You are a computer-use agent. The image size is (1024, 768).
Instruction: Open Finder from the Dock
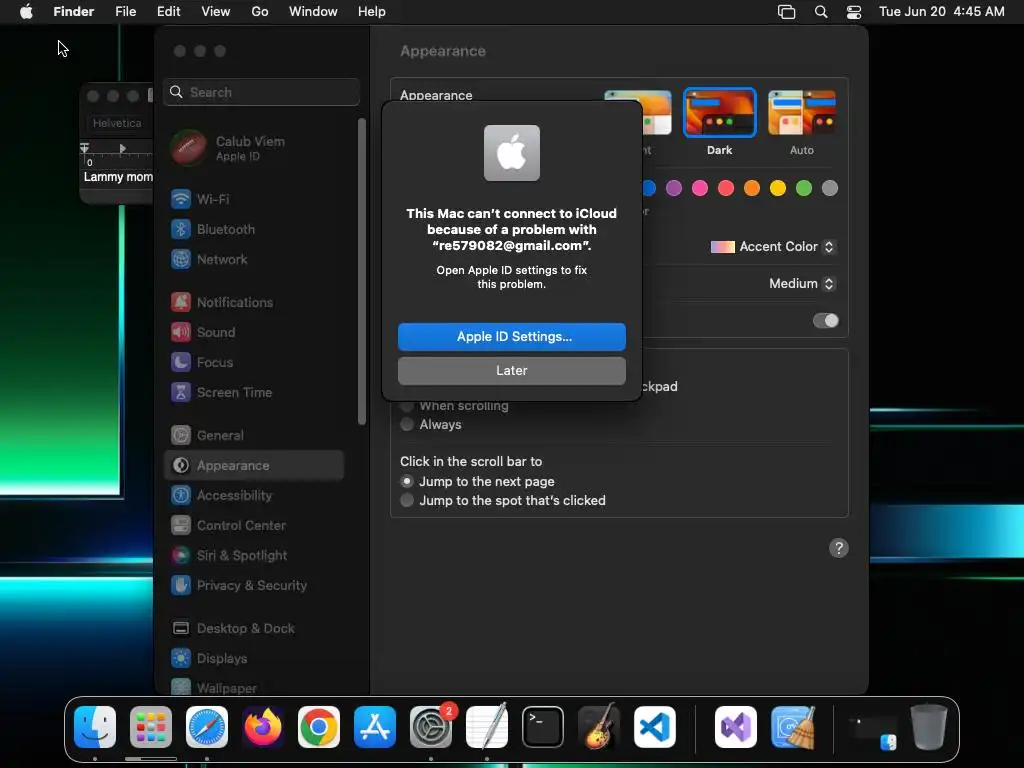pyautogui.click(x=95, y=727)
